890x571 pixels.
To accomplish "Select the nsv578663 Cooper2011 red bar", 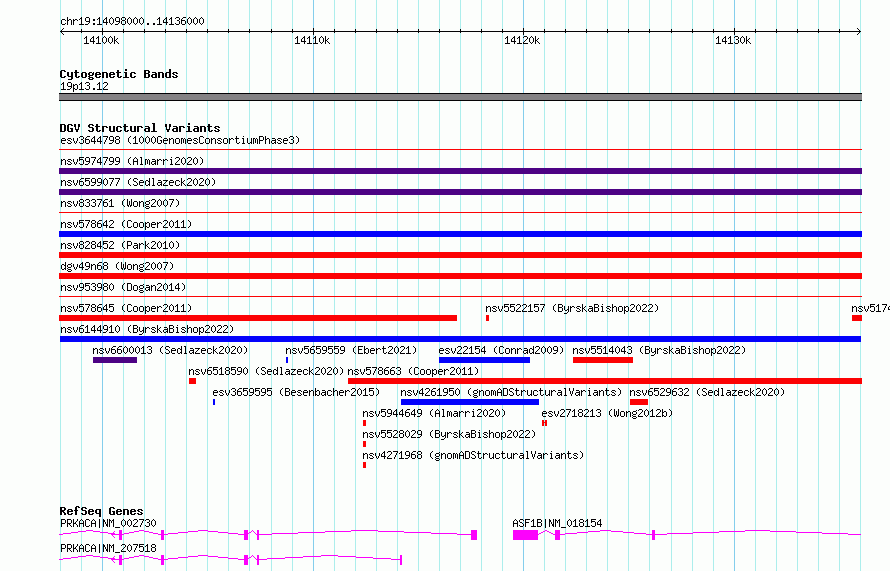I will pos(605,381).
